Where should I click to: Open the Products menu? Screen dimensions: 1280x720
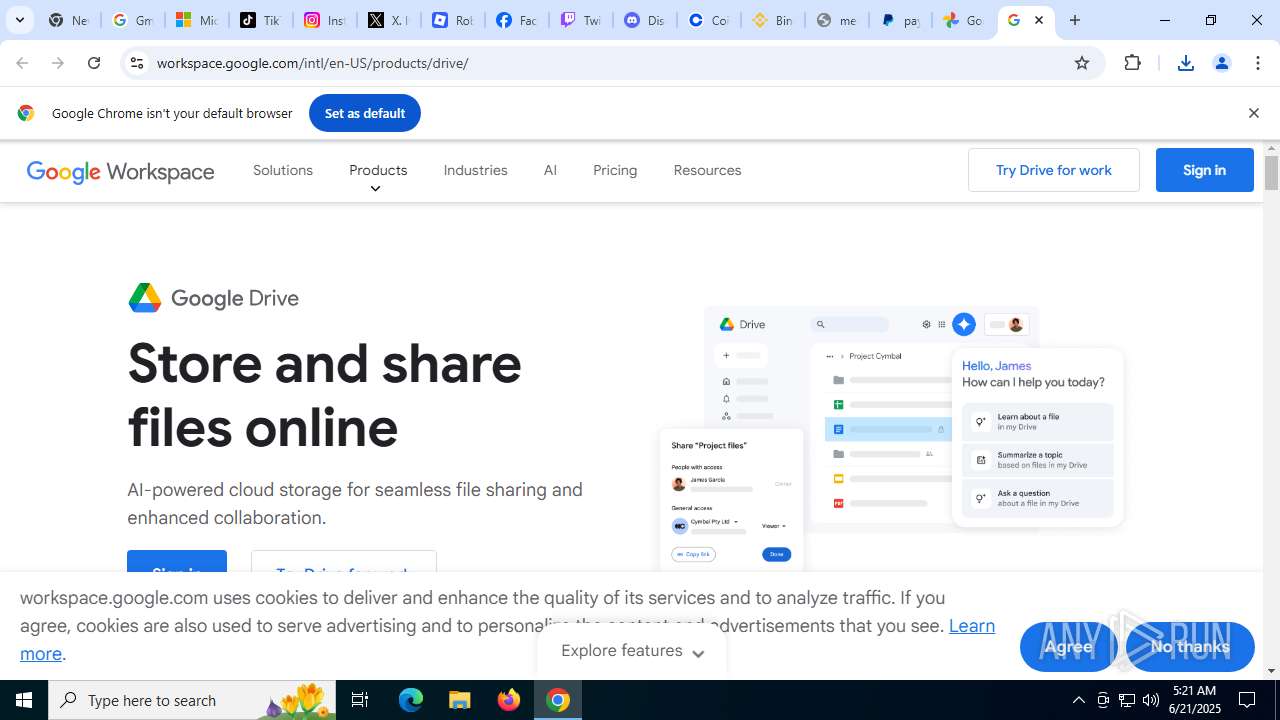(378, 170)
